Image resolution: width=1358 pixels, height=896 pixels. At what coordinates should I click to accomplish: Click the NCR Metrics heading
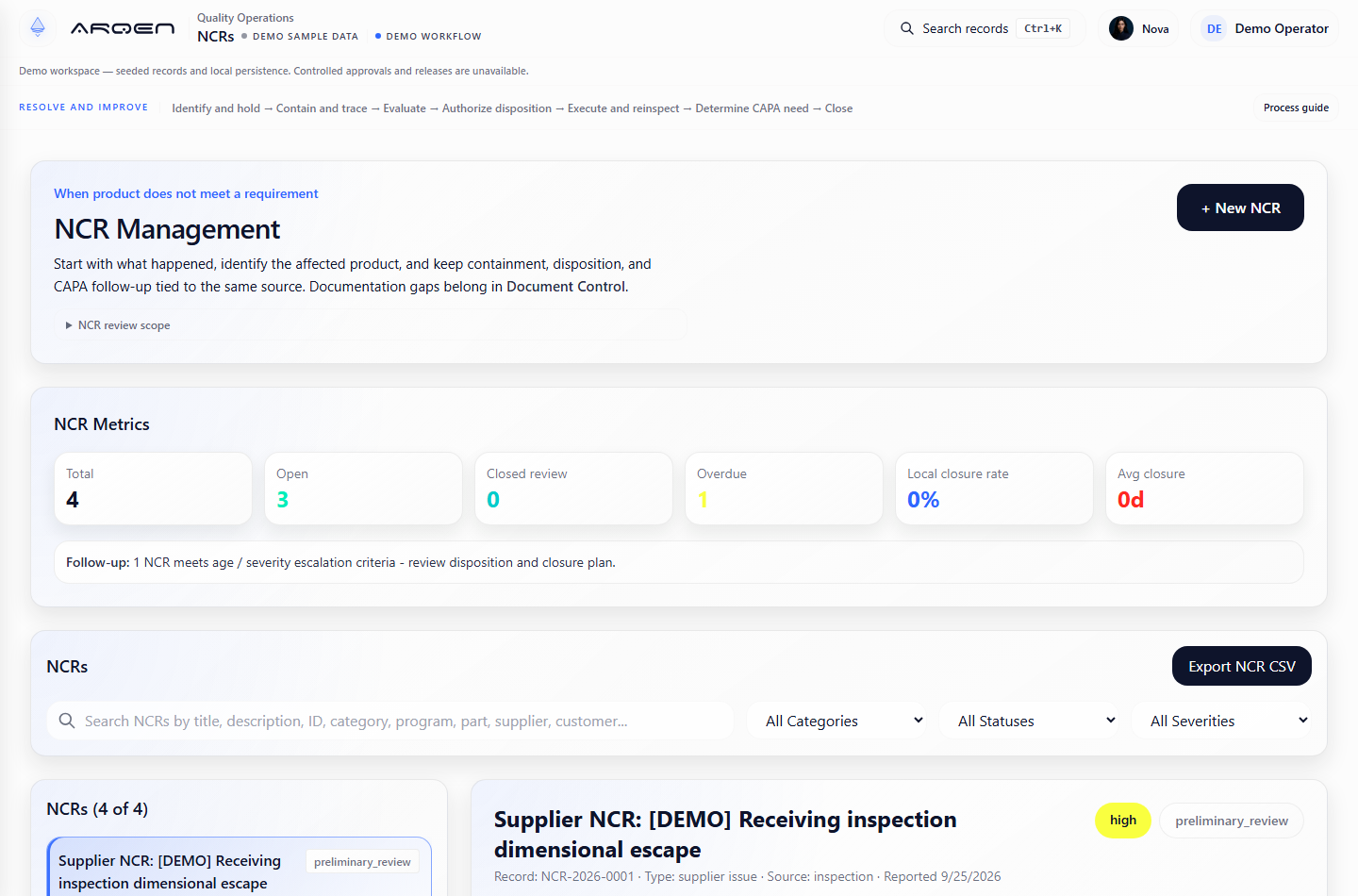click(x=102, y=424)
